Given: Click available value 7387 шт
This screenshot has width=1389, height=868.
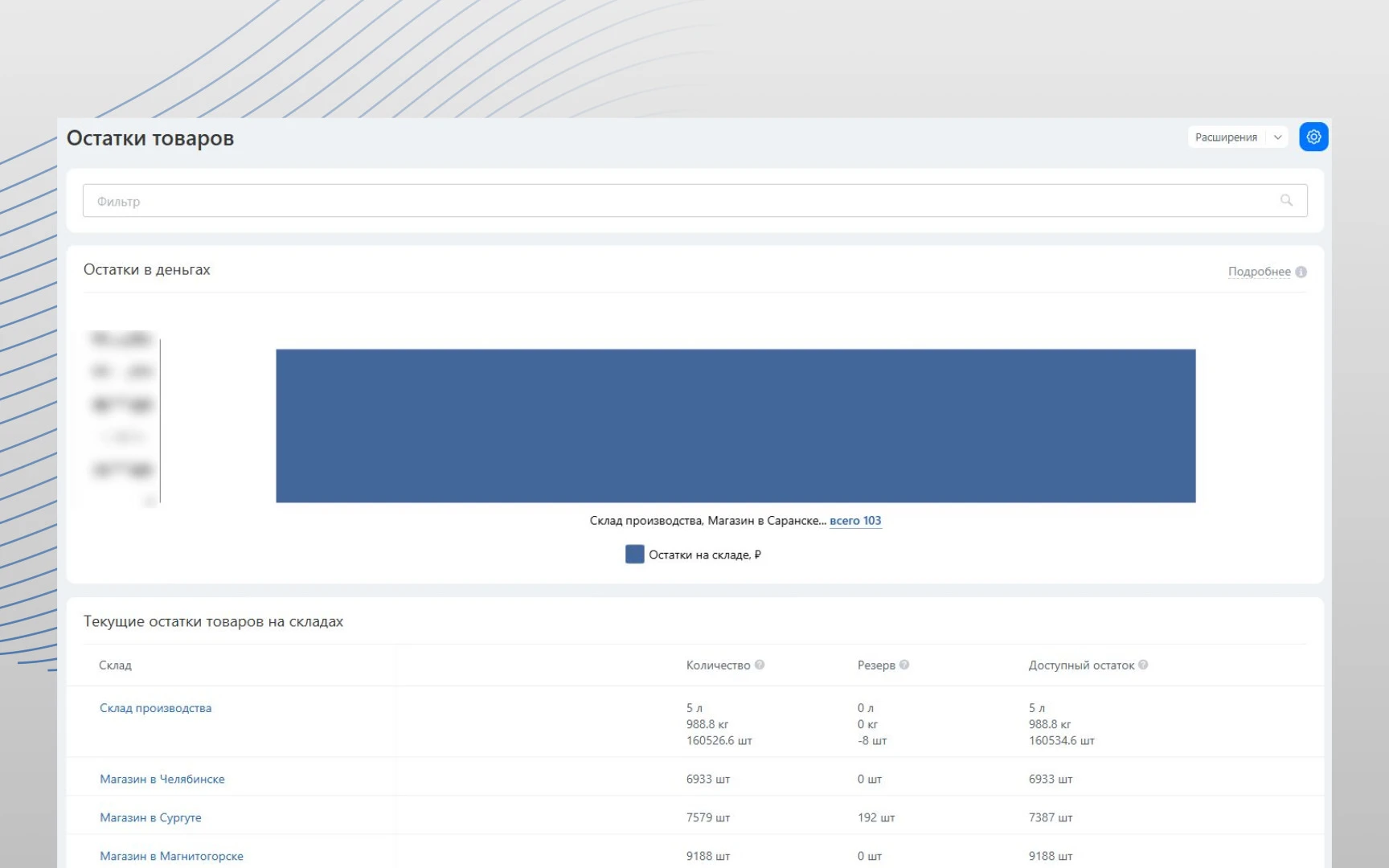Looking at the screenshot, I should 1051,817.
